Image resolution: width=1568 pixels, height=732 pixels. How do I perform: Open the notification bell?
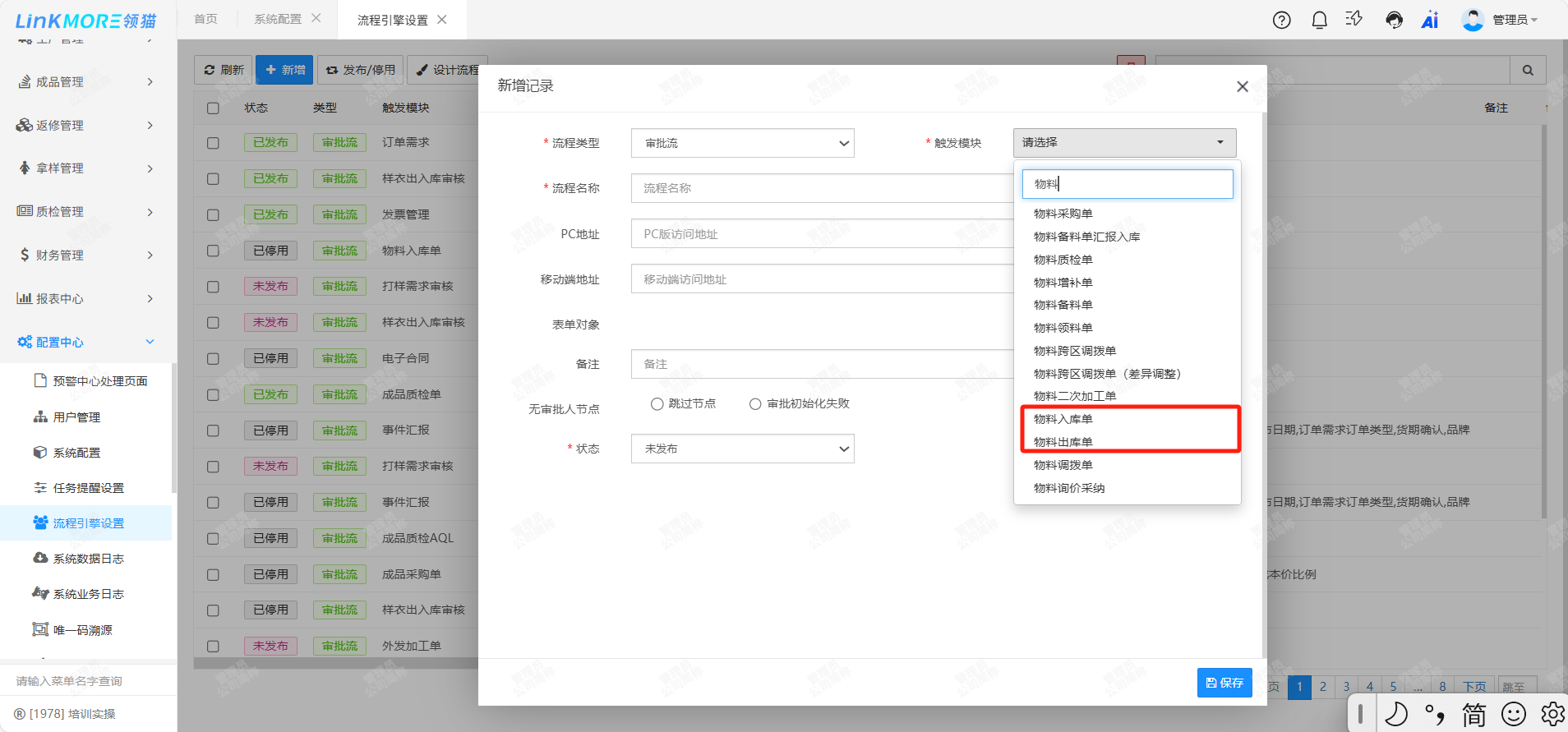point(1319,21)
